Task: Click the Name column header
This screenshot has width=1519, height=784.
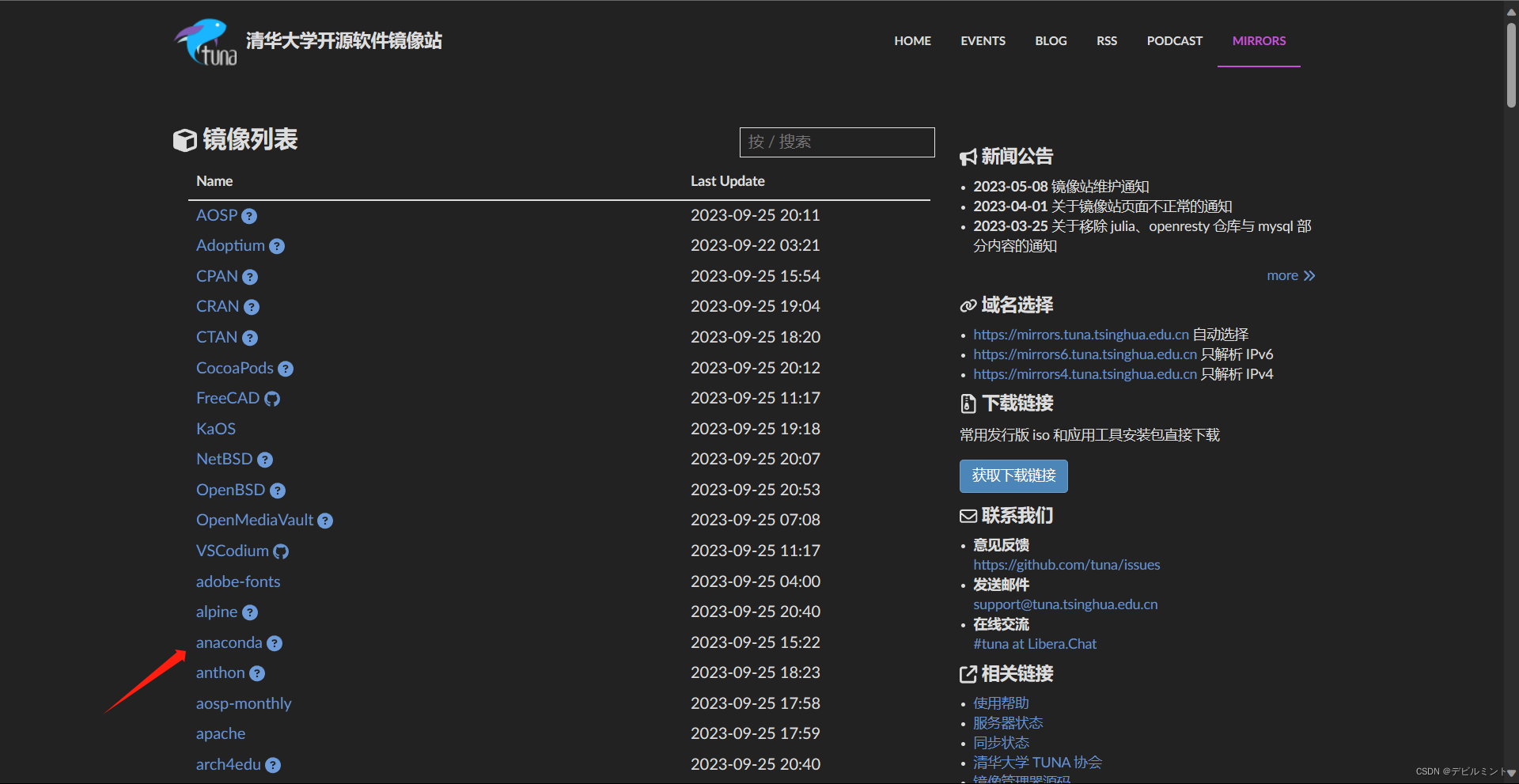Action: point(214,181)
